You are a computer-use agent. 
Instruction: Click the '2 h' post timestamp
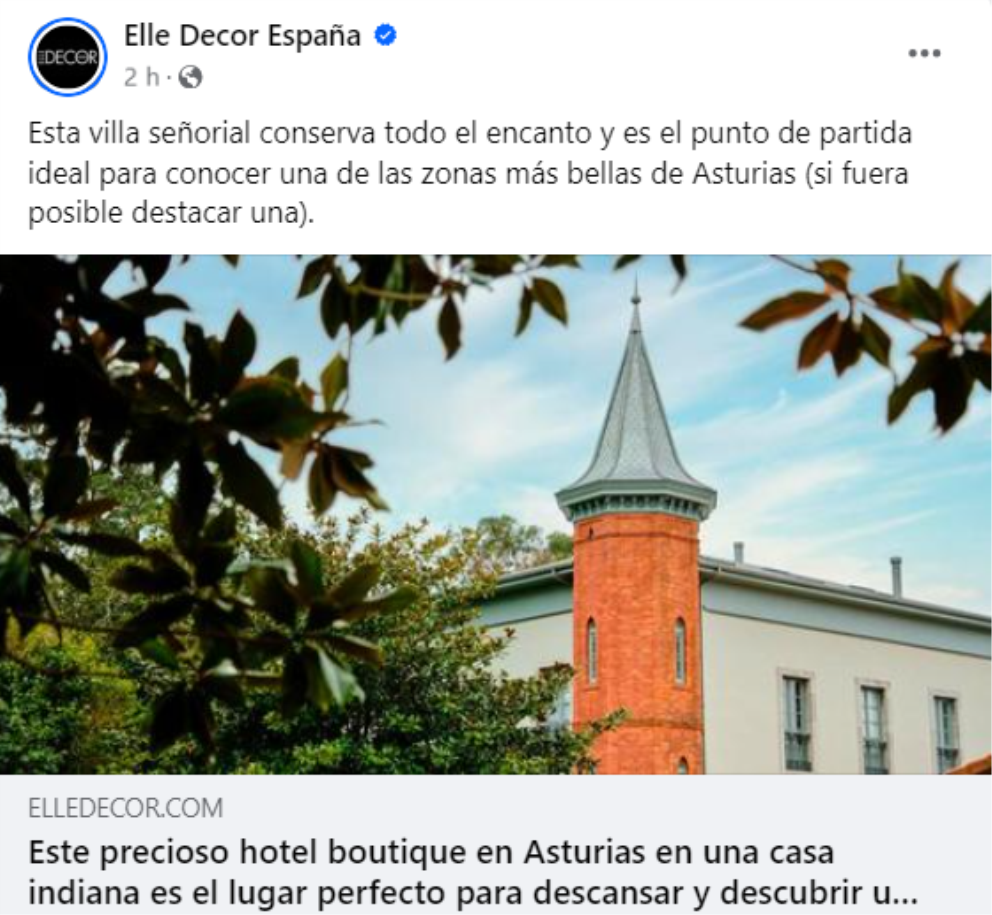tap(141, 78)
